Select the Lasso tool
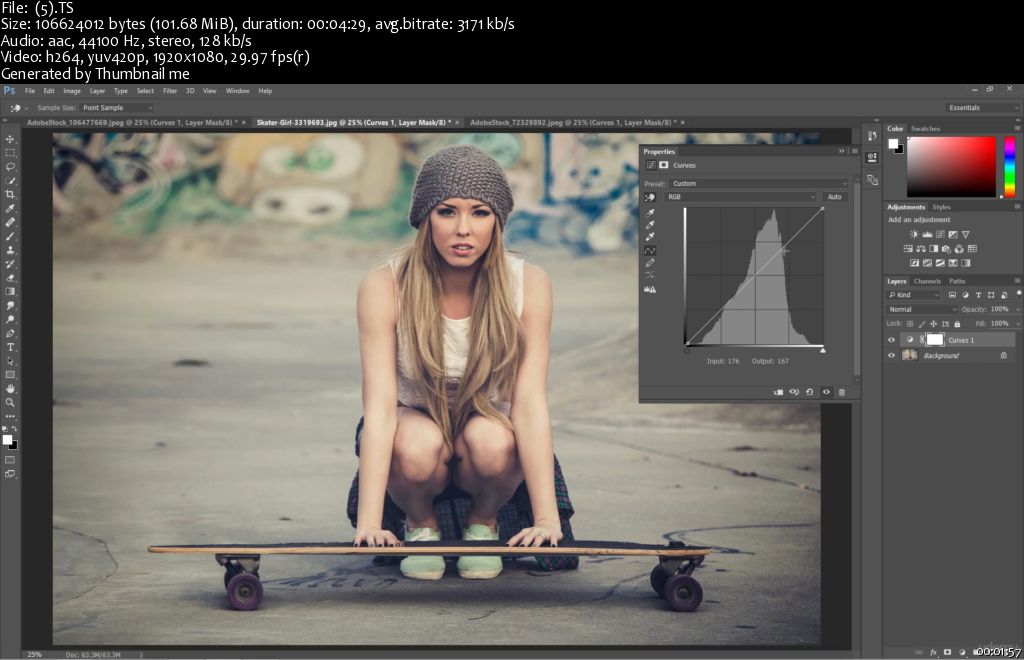This screenshot has height=660, width=1024. pos(10,166)
